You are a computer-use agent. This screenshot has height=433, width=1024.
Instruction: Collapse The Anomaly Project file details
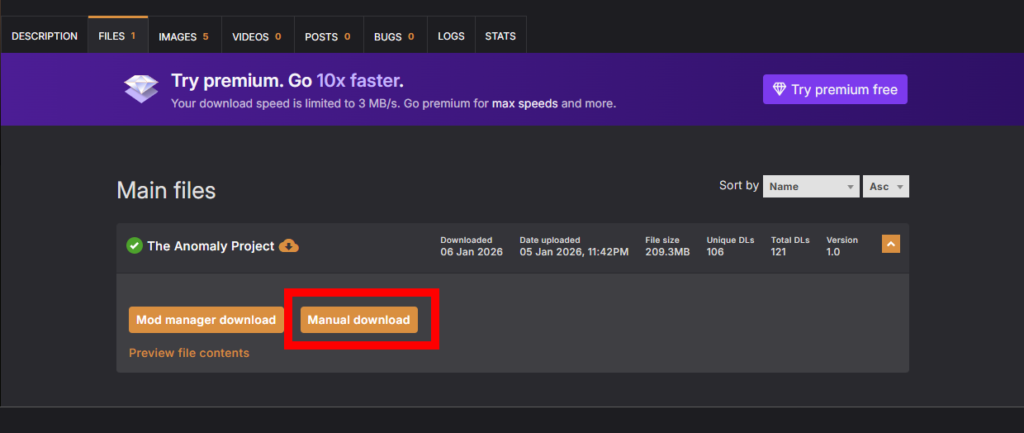tap(890, 244)
